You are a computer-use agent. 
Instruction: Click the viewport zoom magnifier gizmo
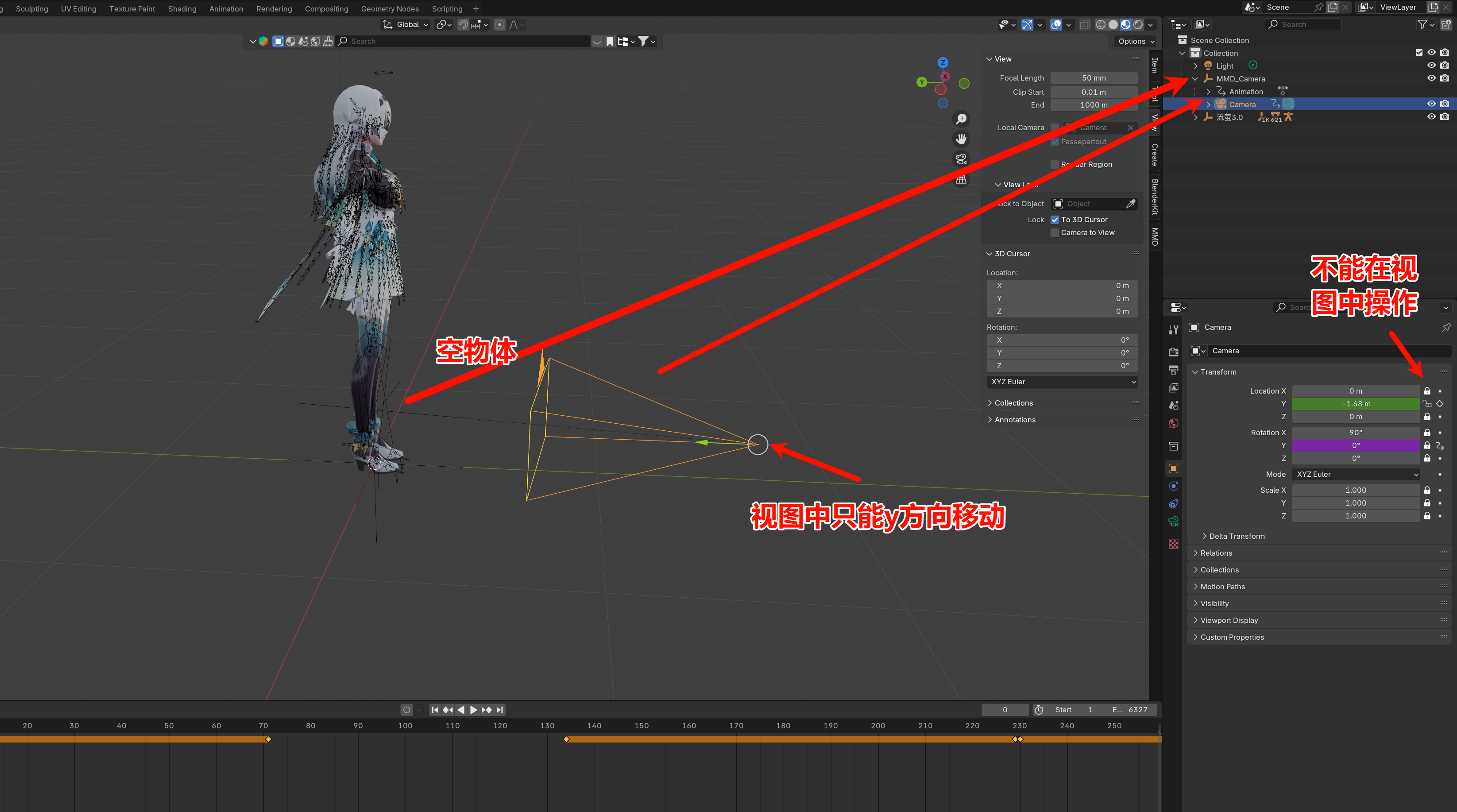pos(961,119)
